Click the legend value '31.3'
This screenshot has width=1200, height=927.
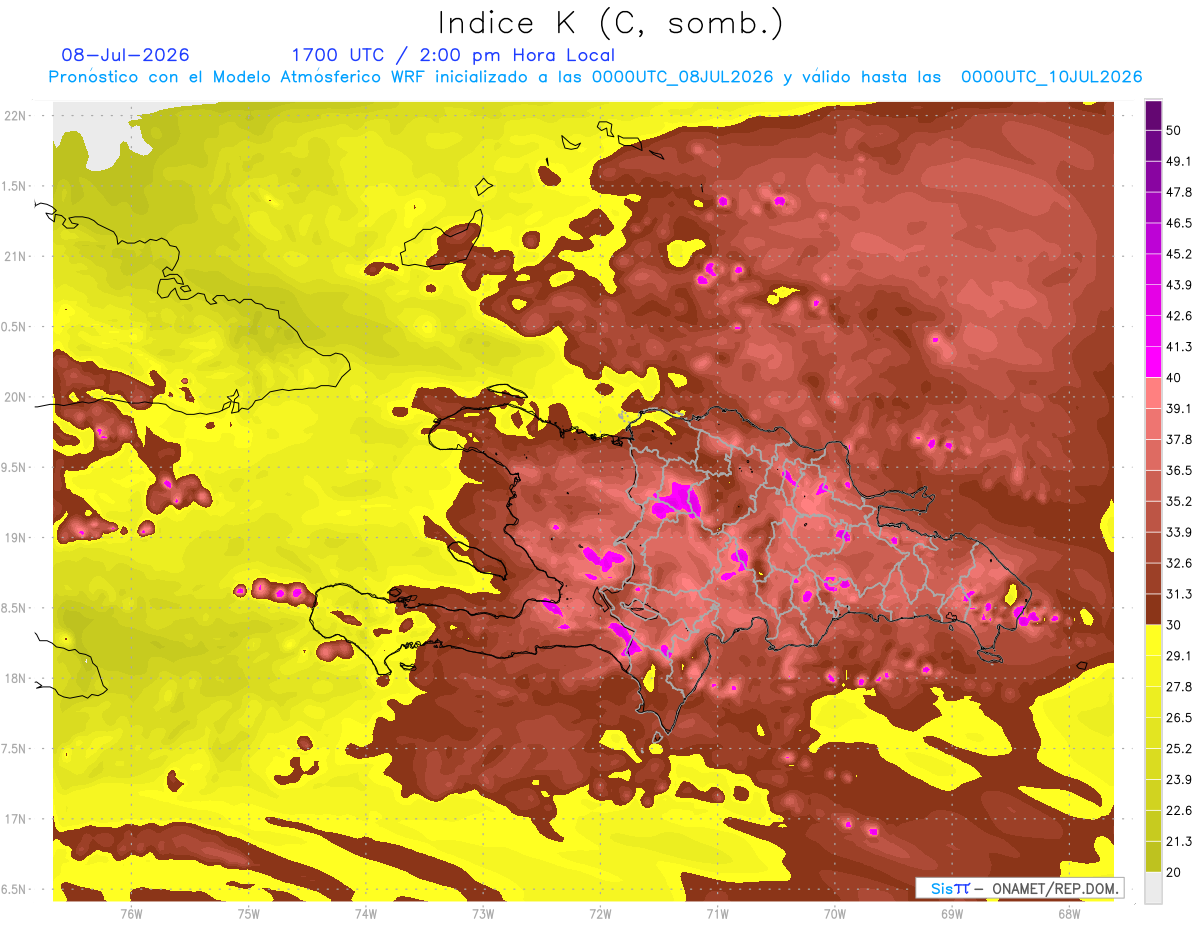point(1178,594)
